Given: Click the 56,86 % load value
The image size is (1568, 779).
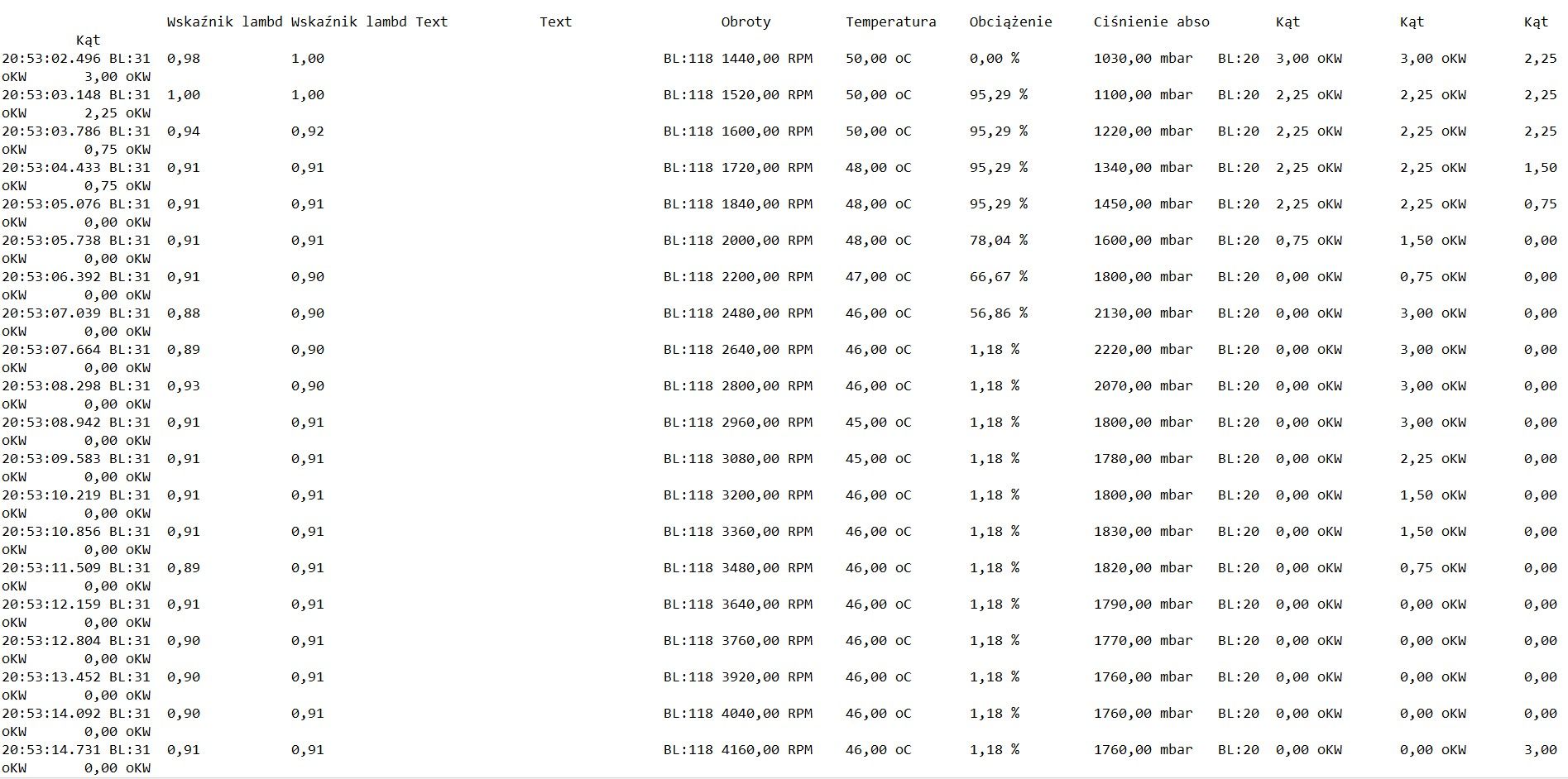Looking at the screenshot, I should coord(998,313).
